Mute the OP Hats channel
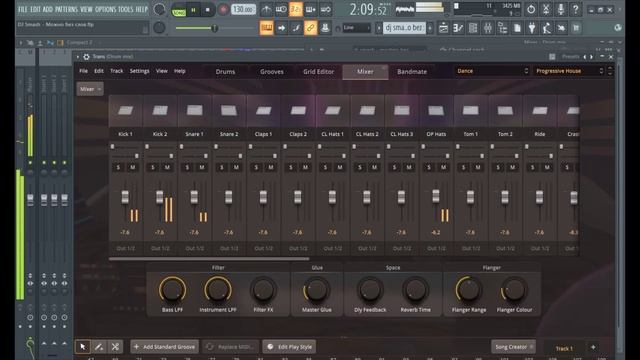Screen dimensions: 640x360 pos(443,167)
